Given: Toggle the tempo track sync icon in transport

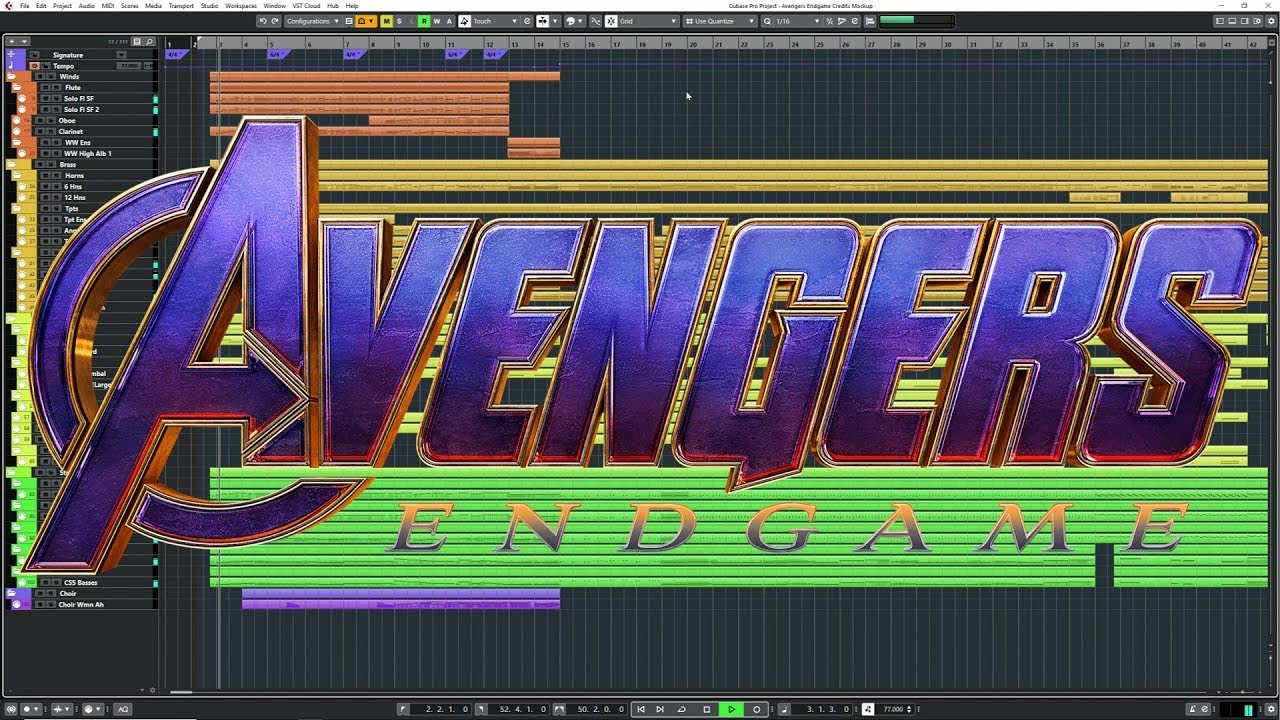Looking at the screenshot, I should (x=867, y=709).
